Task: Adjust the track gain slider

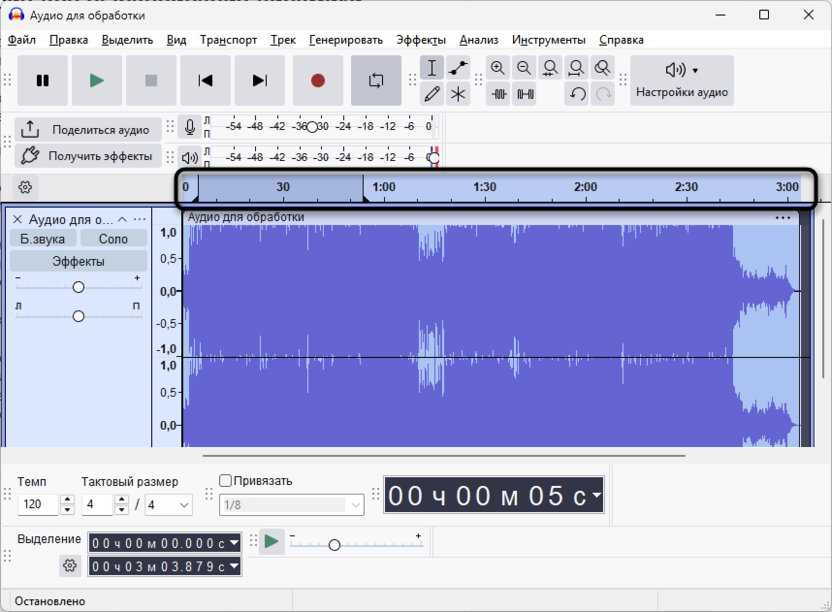Action: coord(78,287)
